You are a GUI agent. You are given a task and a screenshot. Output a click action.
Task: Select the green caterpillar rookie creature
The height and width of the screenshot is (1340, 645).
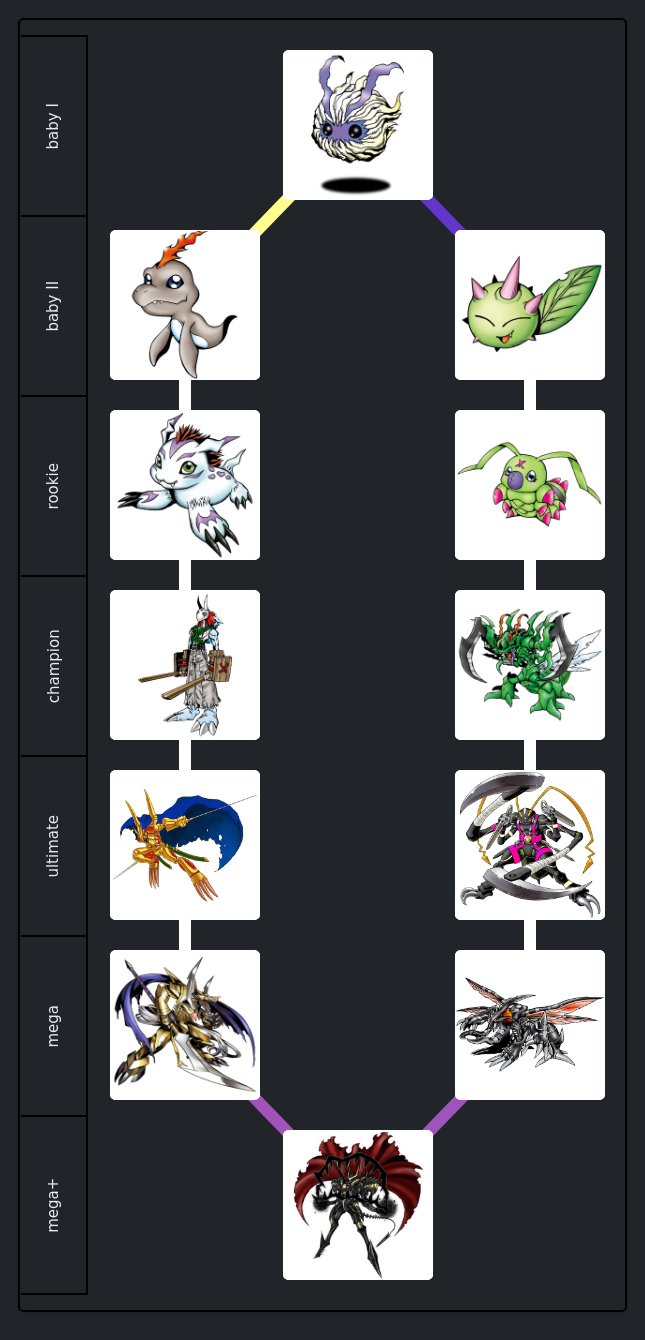pos(530,485)
